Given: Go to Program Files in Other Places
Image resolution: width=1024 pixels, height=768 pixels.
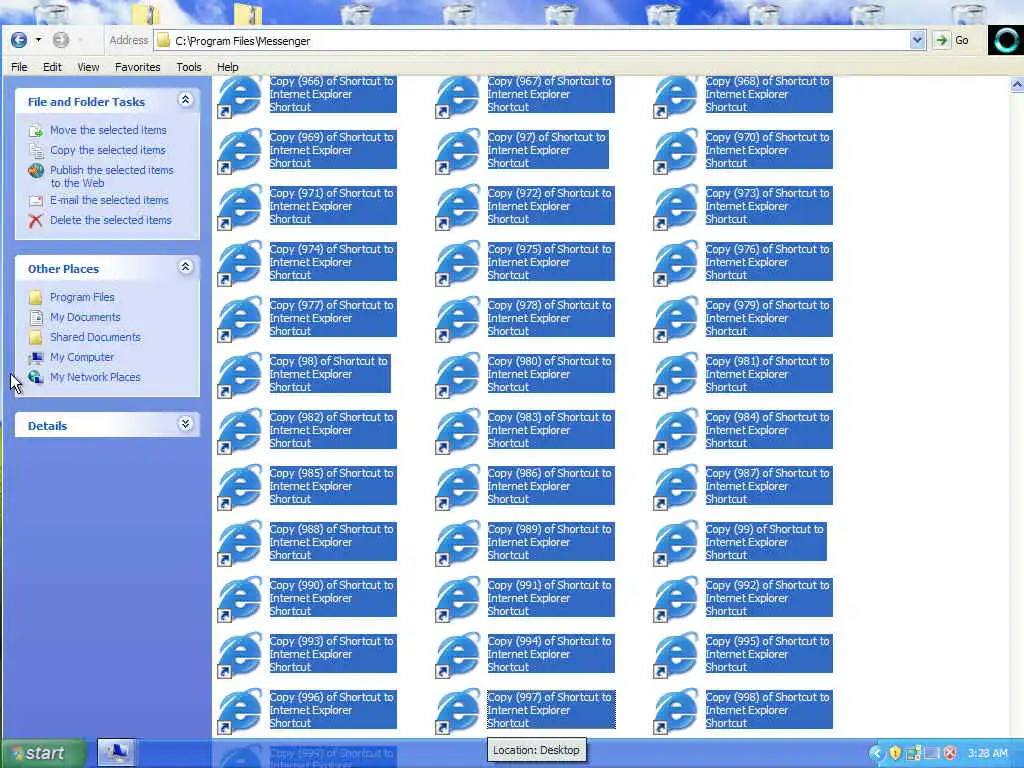Looking at the screenshot, I should tap(82, 297).
